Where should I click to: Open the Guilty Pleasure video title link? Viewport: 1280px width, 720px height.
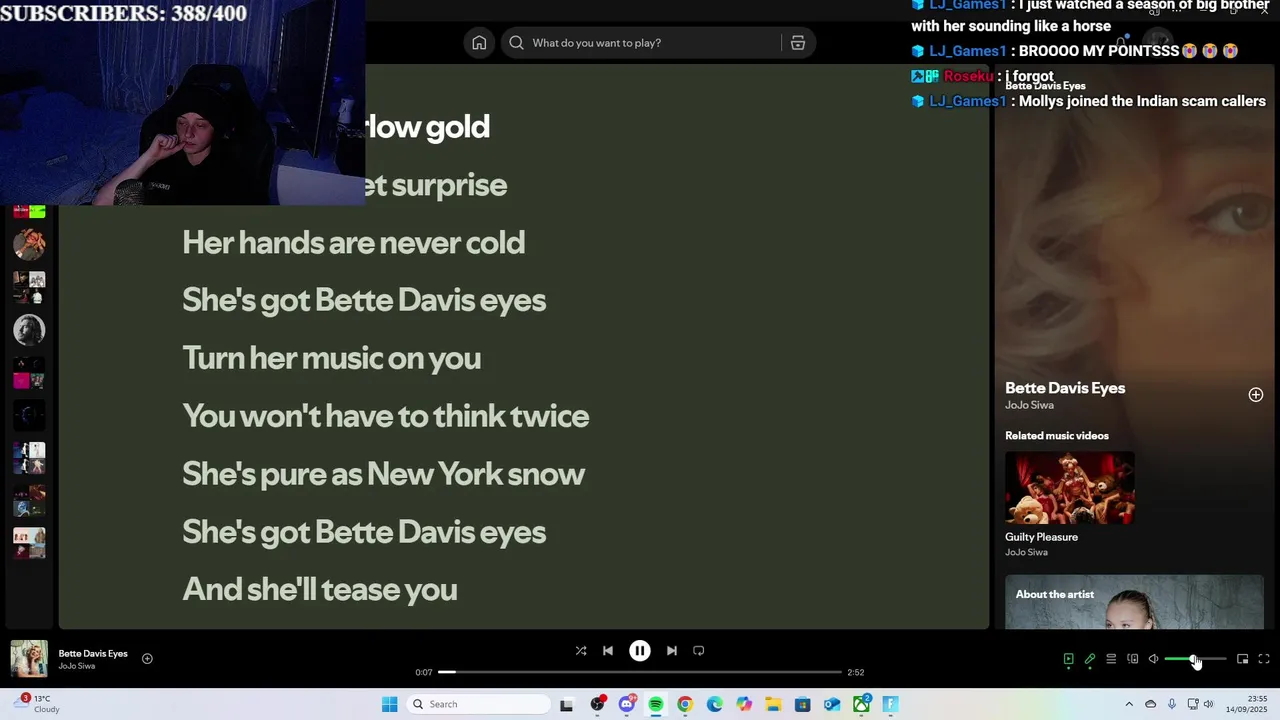tap(1041, 537)
